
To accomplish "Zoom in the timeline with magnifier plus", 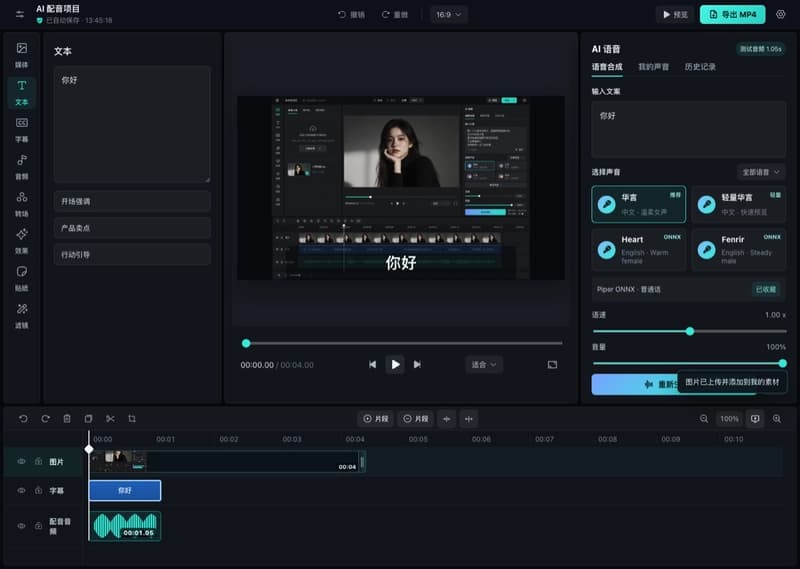I will click(777, 419).
